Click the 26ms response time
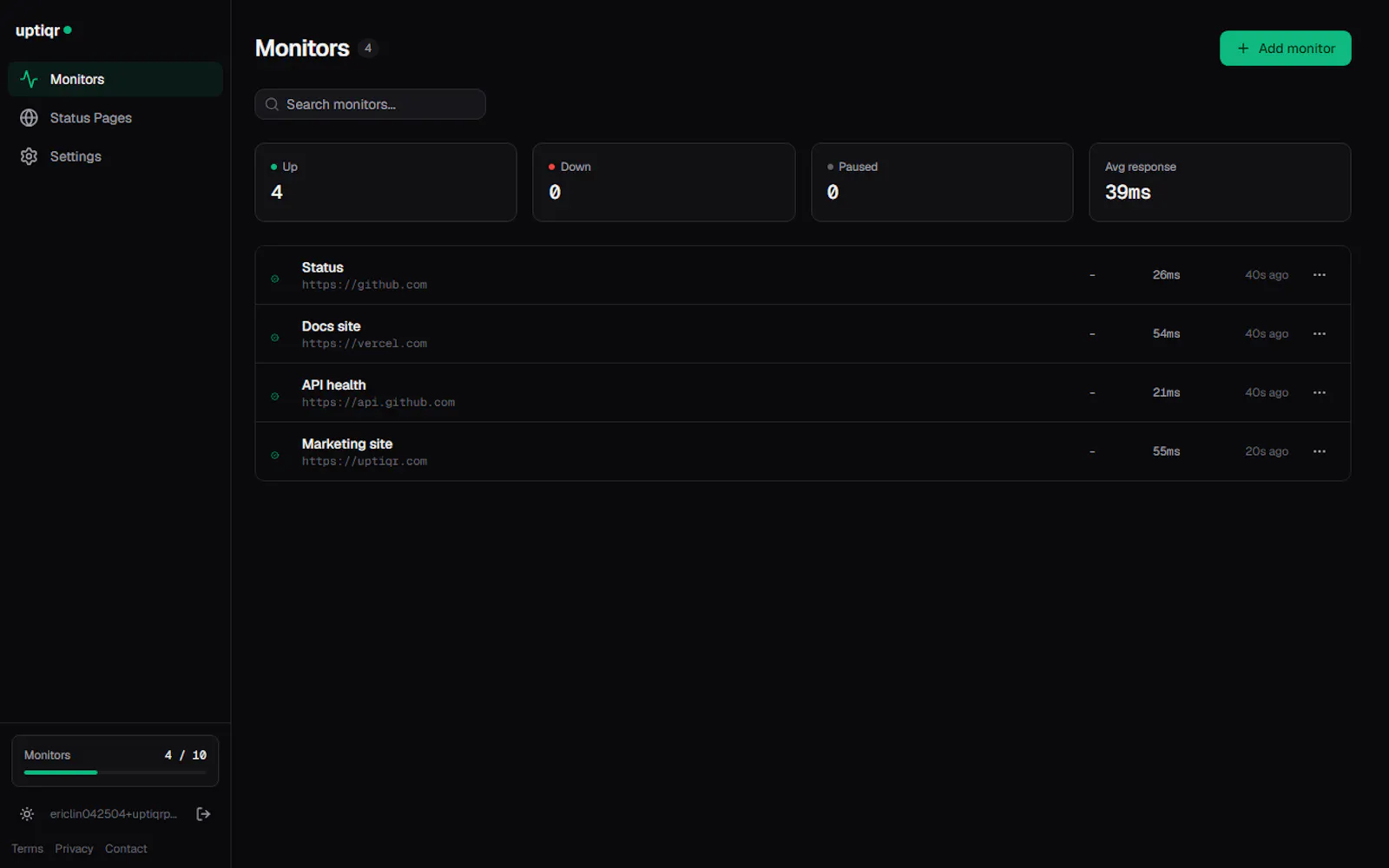This screenshot has width=1389, height=868. point(1166,275)
